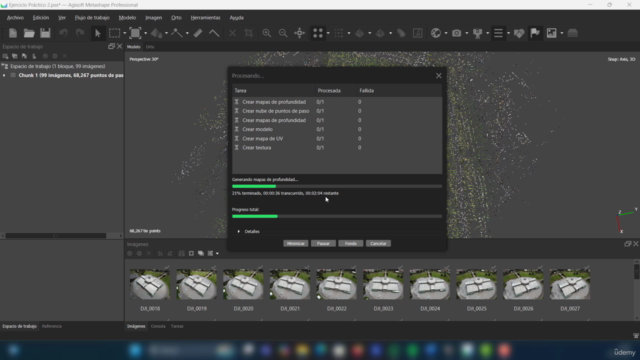Float the Imágenes panel

(628, 244)
